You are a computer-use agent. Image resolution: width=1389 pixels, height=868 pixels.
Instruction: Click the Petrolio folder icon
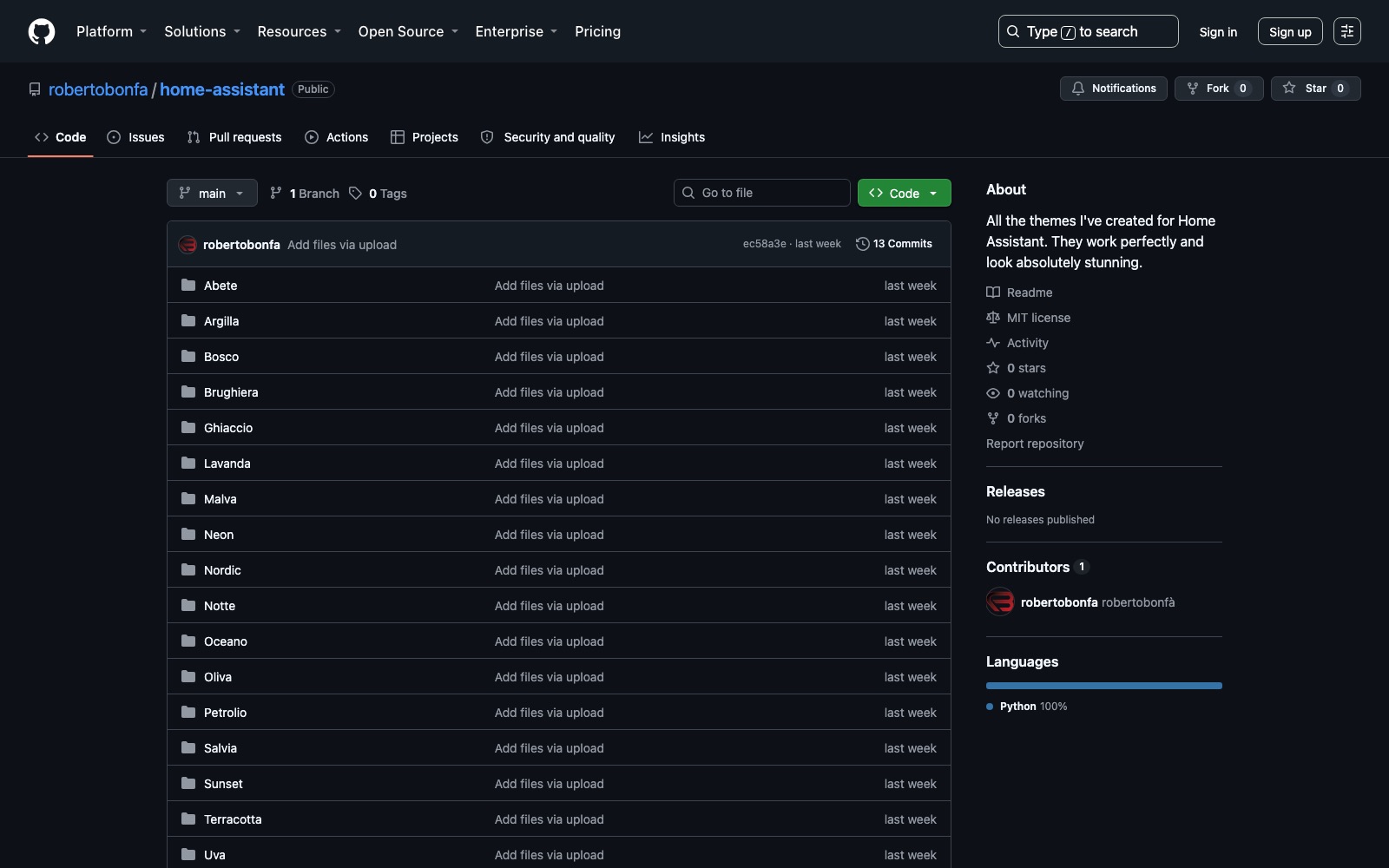(x=188, y=712)
